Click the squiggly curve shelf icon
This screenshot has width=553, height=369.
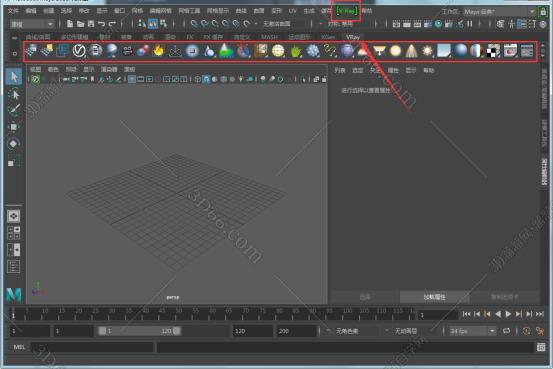(330, 51)
